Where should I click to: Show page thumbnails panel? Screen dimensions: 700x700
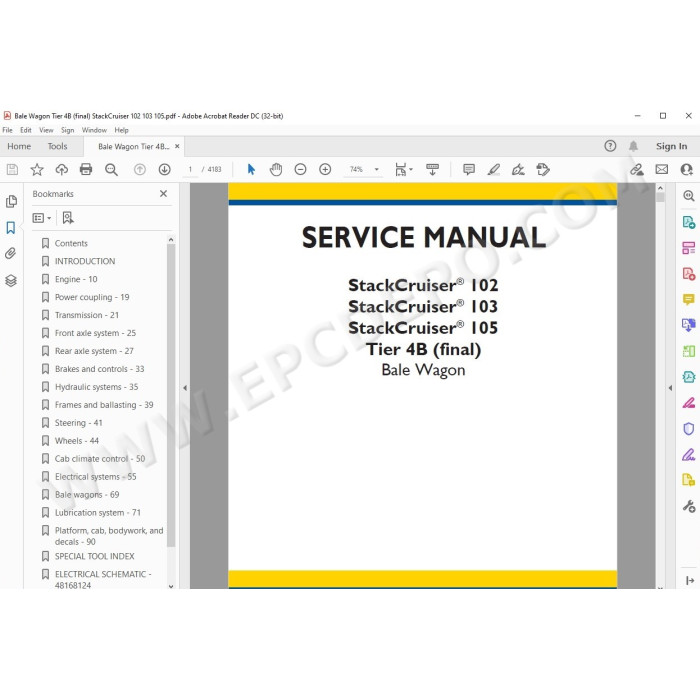[11, 201]
